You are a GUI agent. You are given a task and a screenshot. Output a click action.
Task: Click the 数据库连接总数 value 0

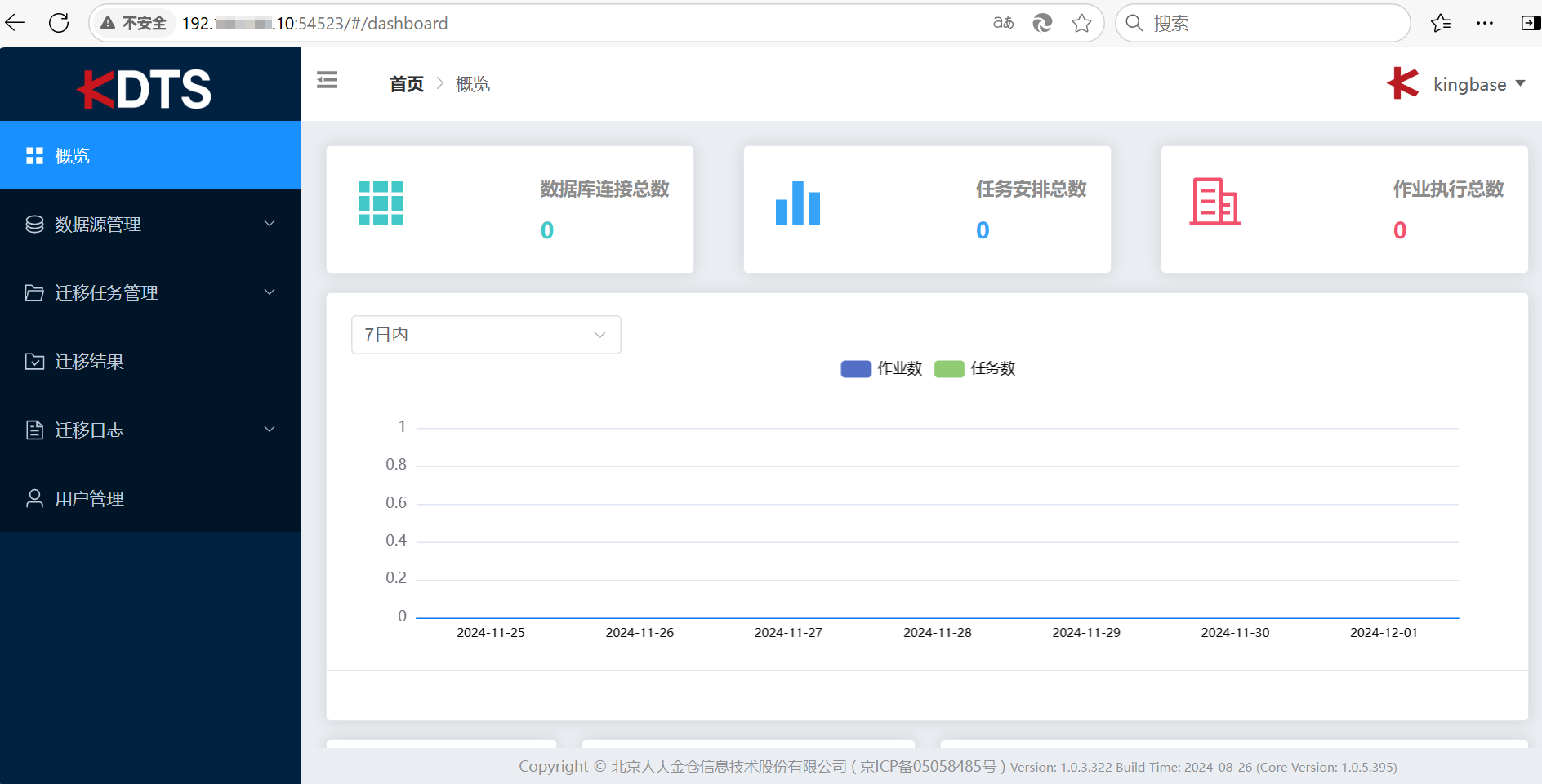(547, 230)
